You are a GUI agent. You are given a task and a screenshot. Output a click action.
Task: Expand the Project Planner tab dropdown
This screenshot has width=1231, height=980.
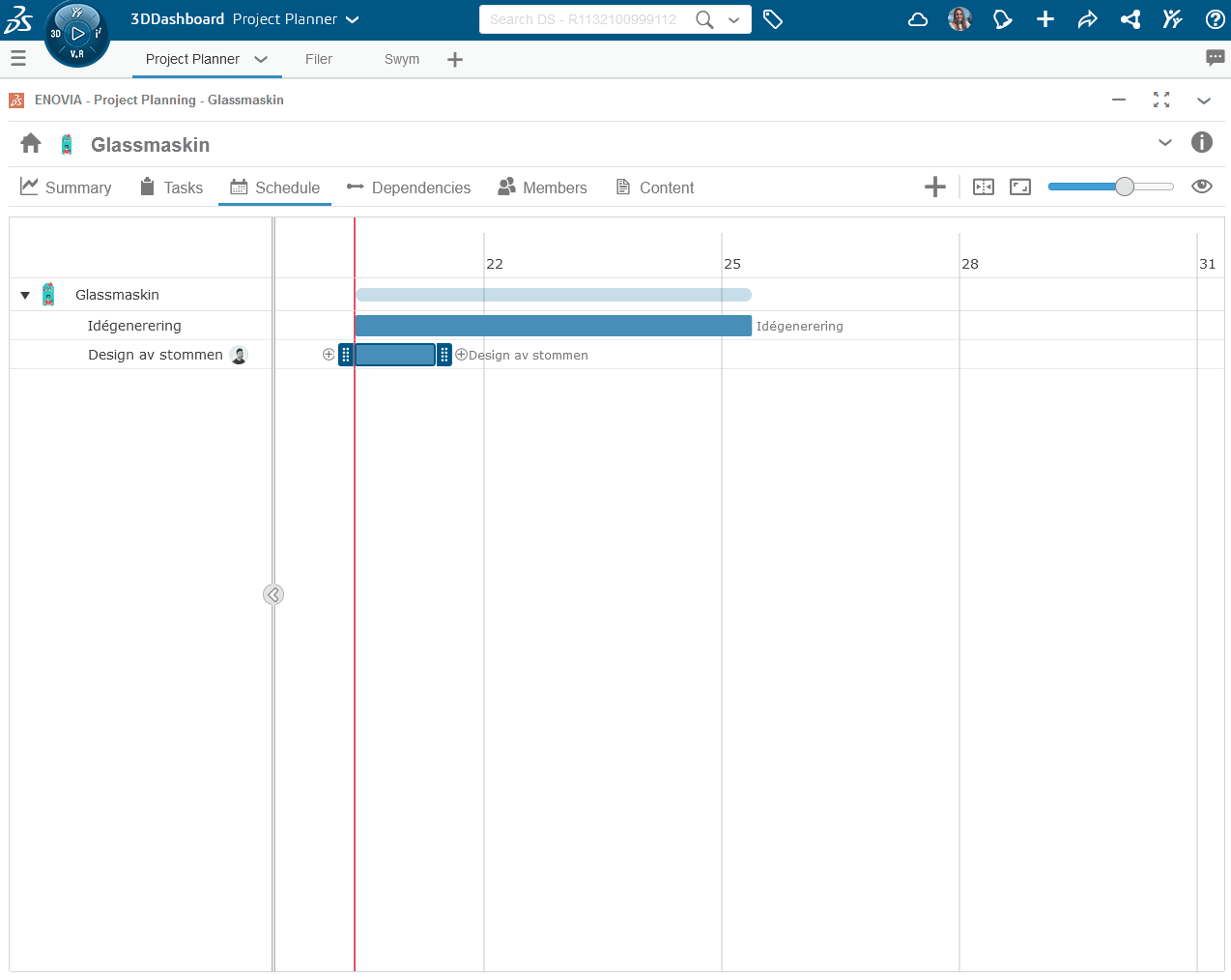261,59
